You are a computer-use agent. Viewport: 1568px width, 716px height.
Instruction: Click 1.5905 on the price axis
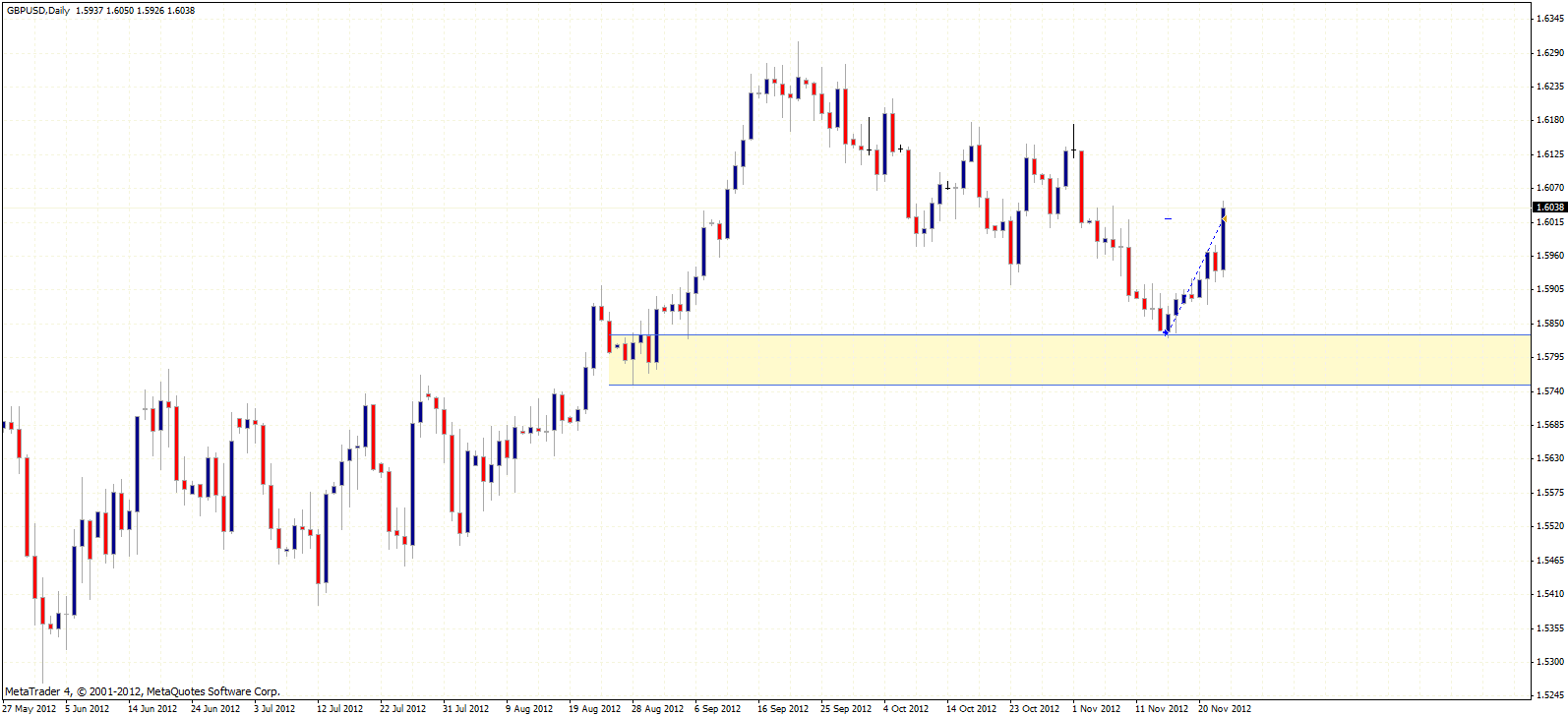coord(1550,289)
